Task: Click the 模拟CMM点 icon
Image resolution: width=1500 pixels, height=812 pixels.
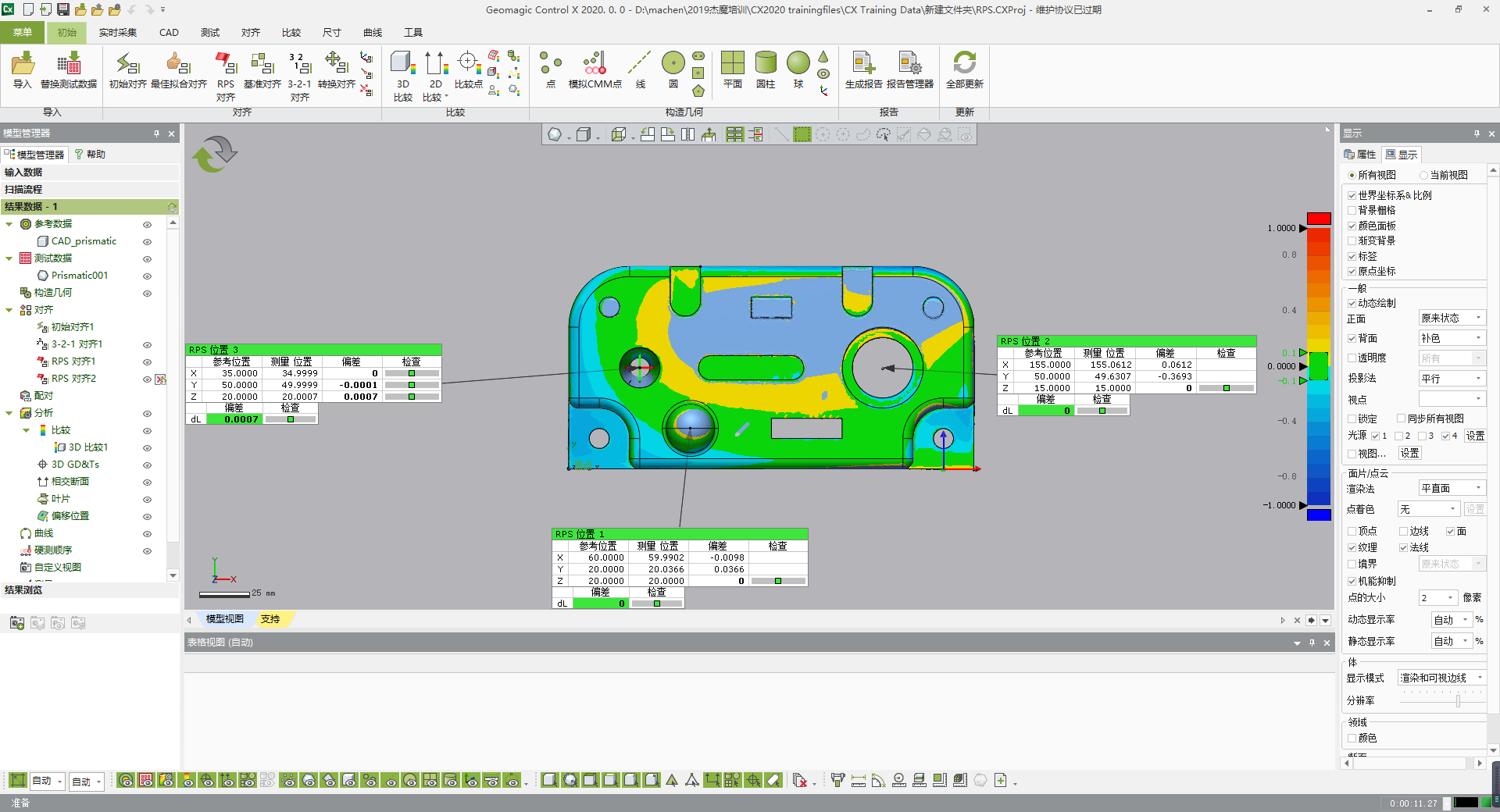Action: [x=595, y=64]
